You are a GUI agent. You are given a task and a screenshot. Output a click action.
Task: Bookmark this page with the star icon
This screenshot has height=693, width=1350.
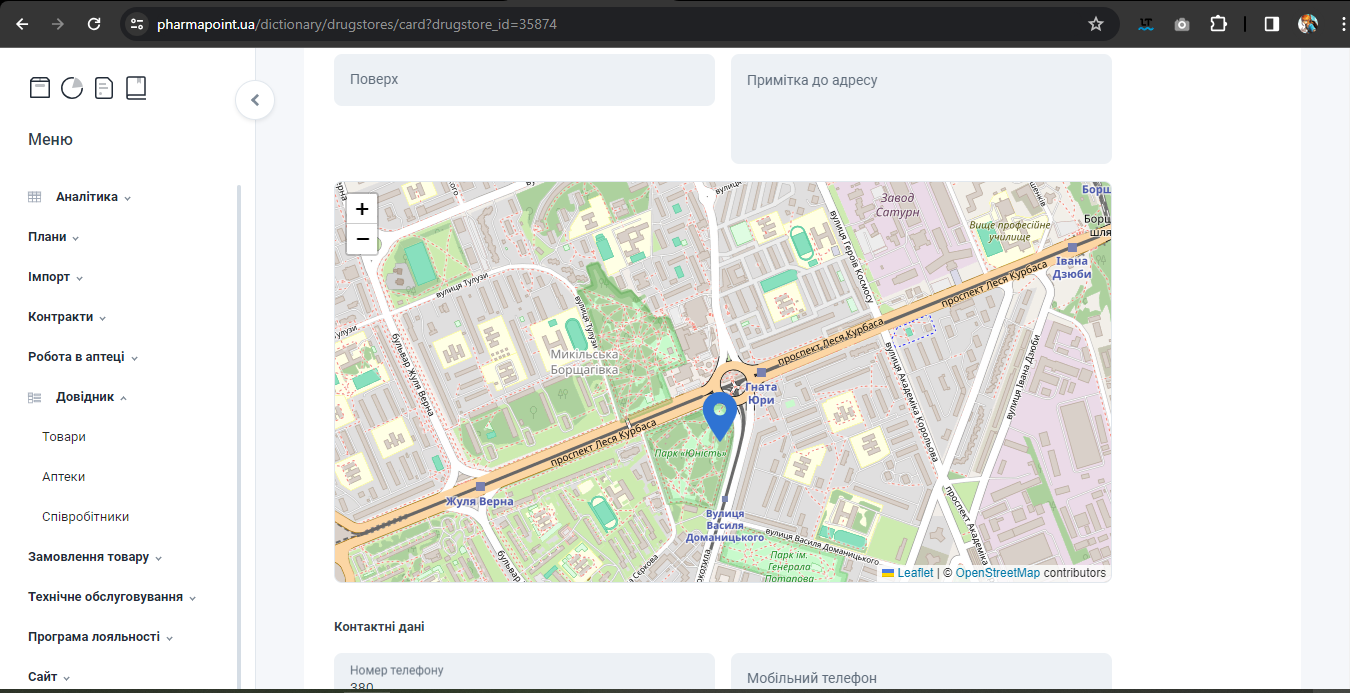tap(1096, 24)
